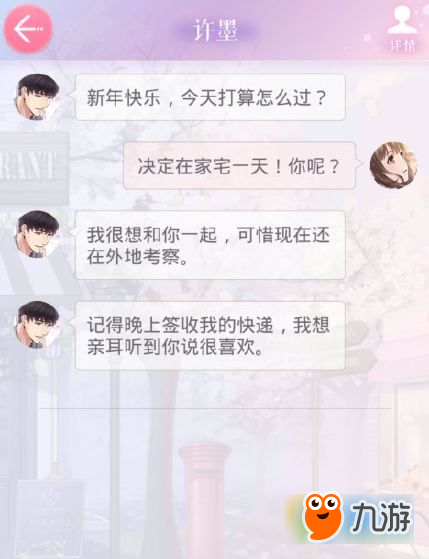Click the pink mailbox in the background
Viewport: 429px width, 559px height.
click(205, 499)
